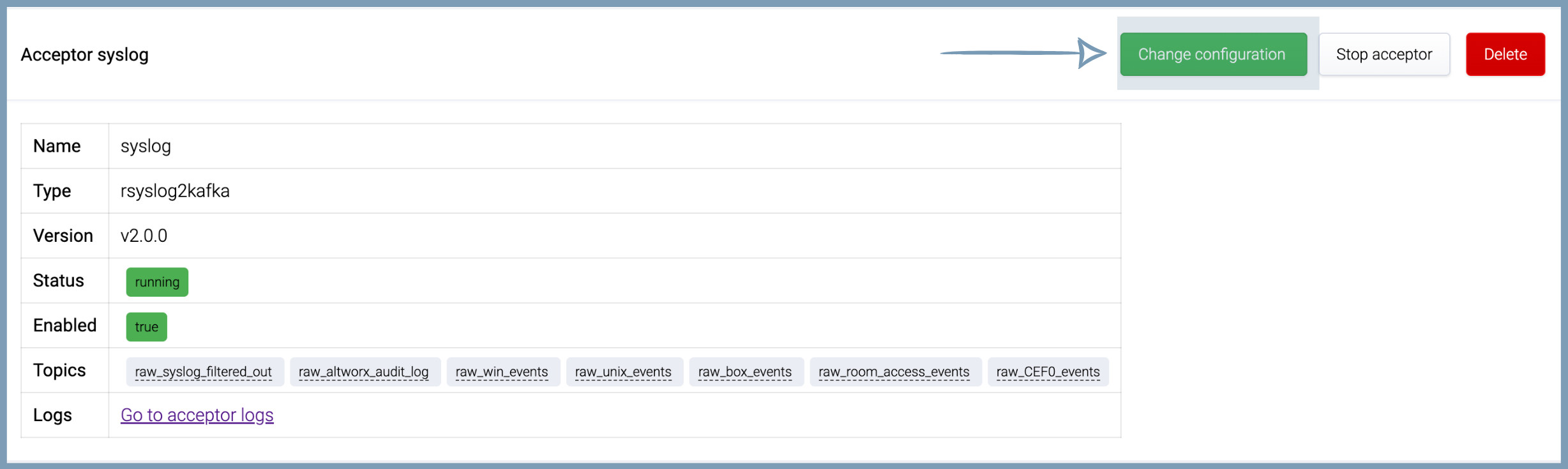Click the green Change configuration button
The width and height of the screenshot is (1568, 469).
coord(1213,54)
